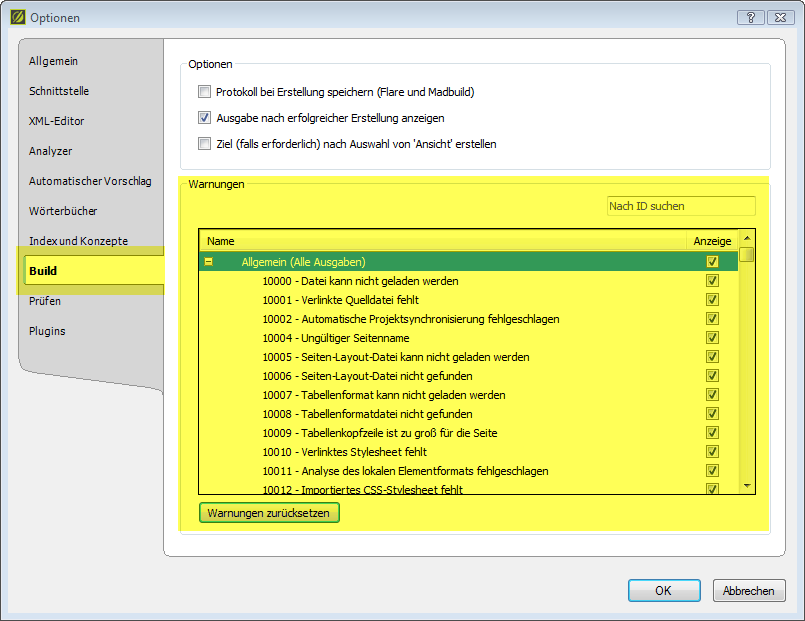This screenshot has height=621, width=805.
Task: Click scroll down arrow in warnings list
Action: click(747, 486)
